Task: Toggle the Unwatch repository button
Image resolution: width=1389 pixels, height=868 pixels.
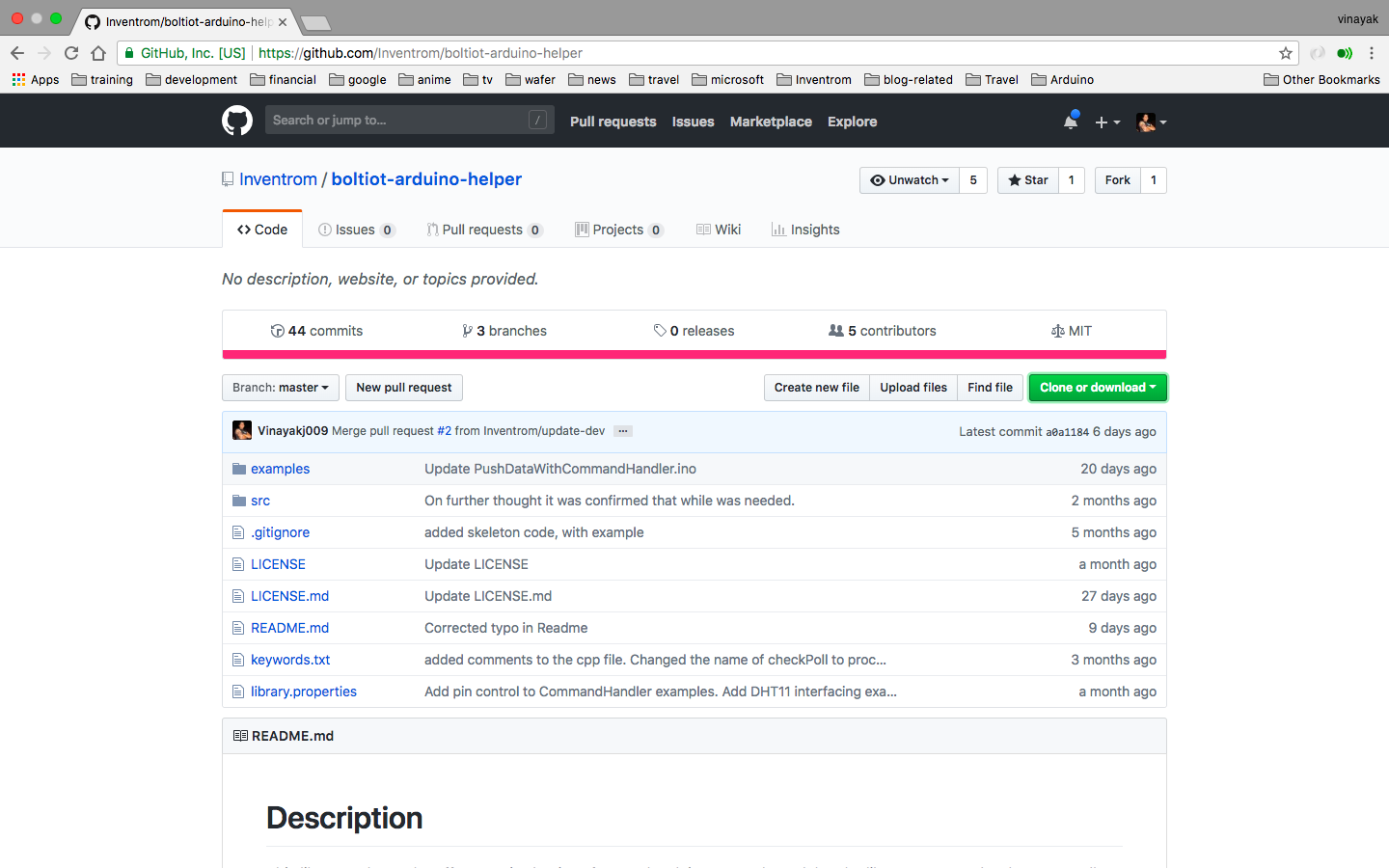Action: click(909, 180)
